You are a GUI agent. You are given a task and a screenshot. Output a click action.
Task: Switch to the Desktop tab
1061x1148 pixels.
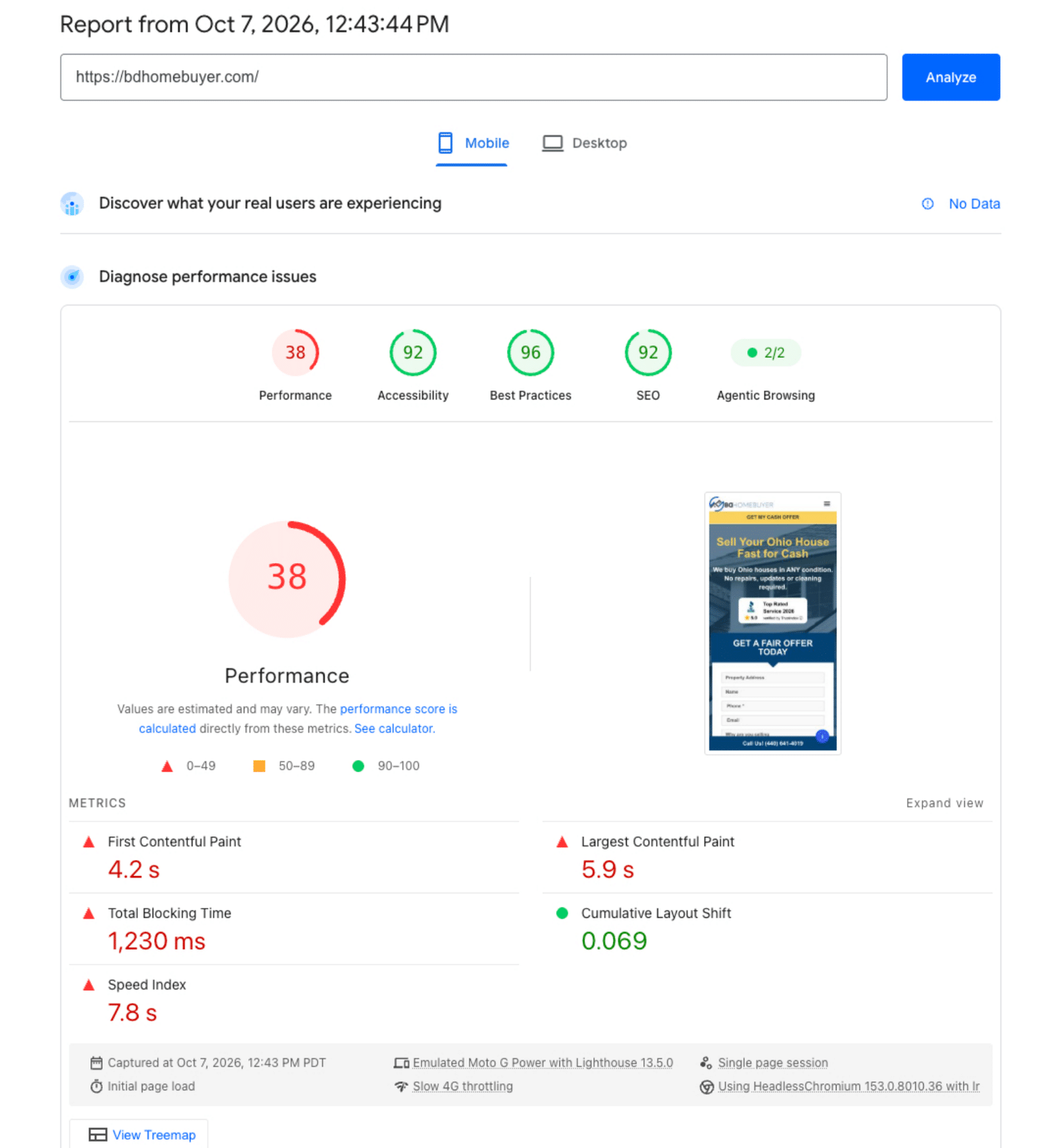point(584,143)
